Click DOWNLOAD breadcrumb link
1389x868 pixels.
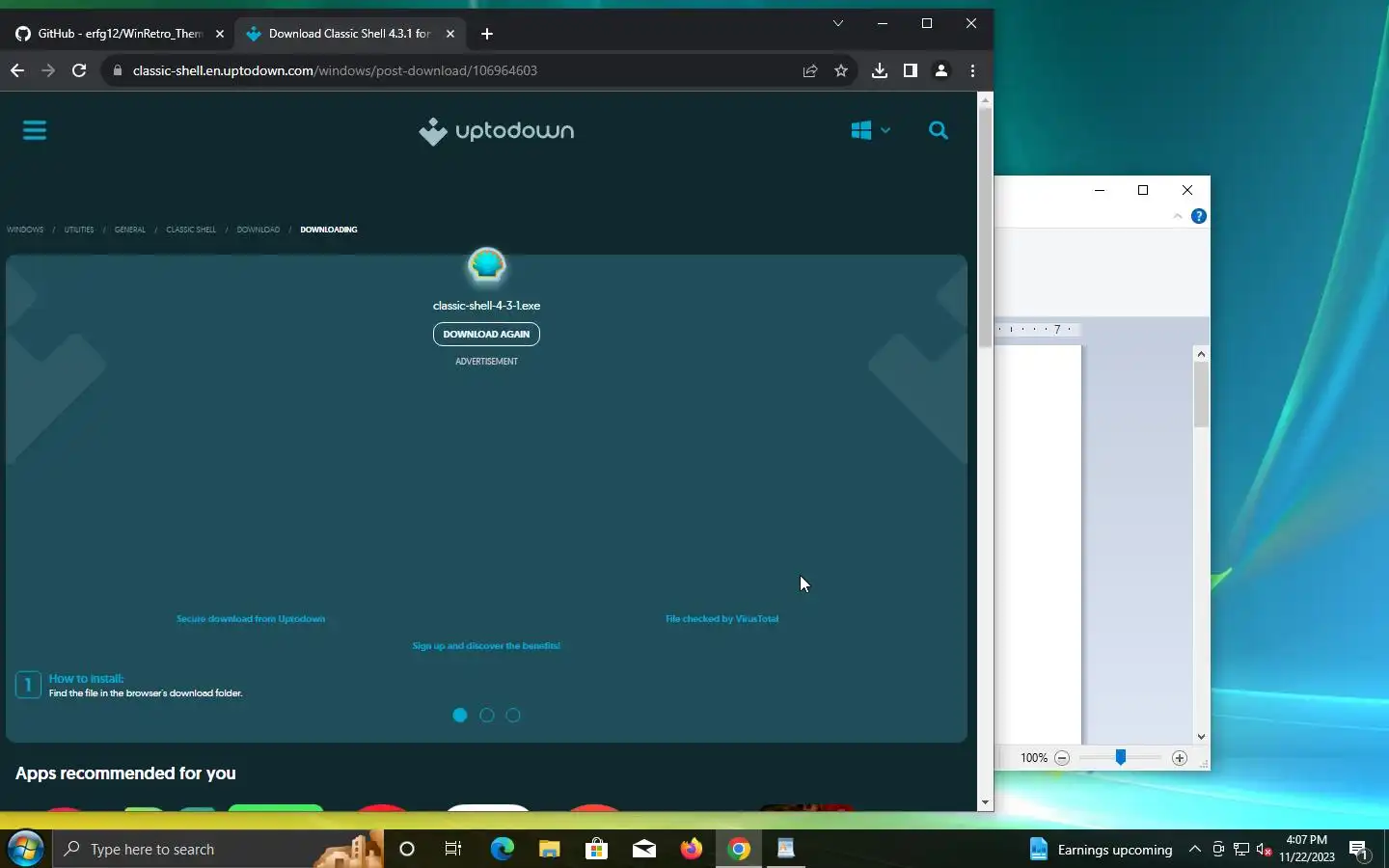coord(259,230)
